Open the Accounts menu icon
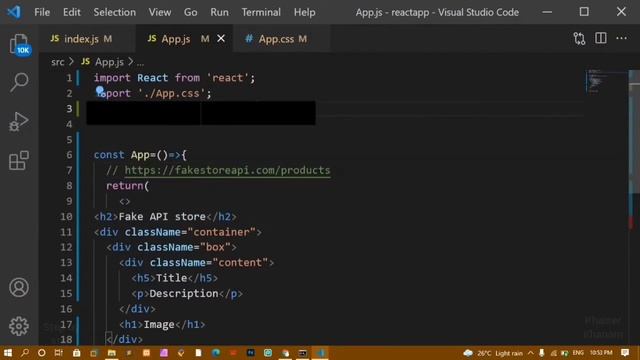This screenshot has height=360, width=640. (19, 287)
